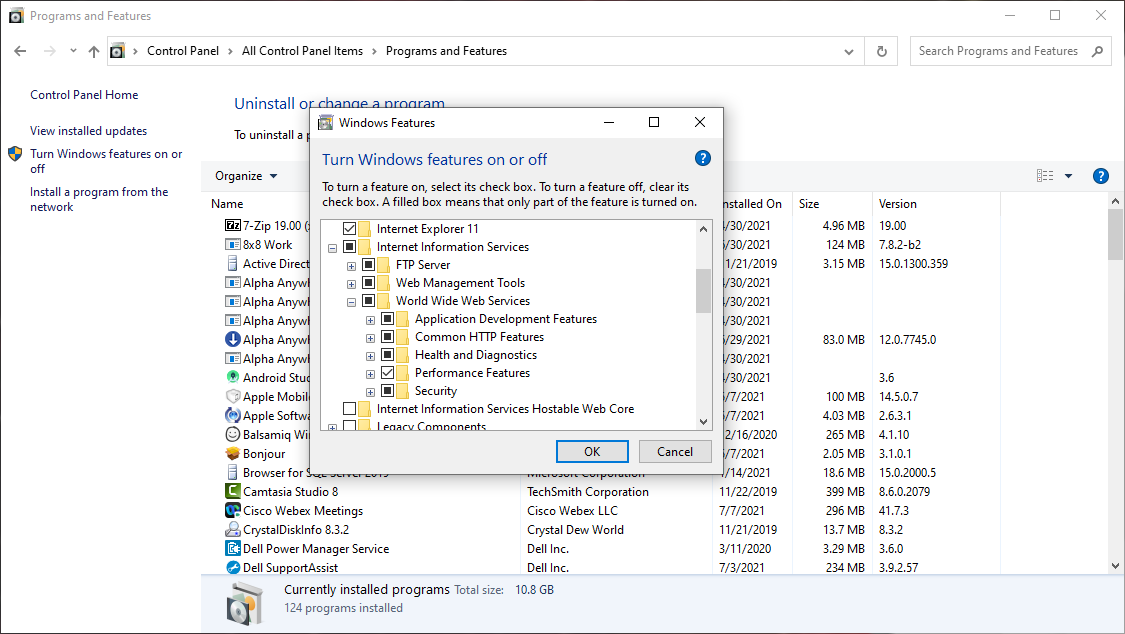The width and height of the screenshot is (1125, 634).
Task: Click the change view layout icon
Action: [x=1045, y=176]
